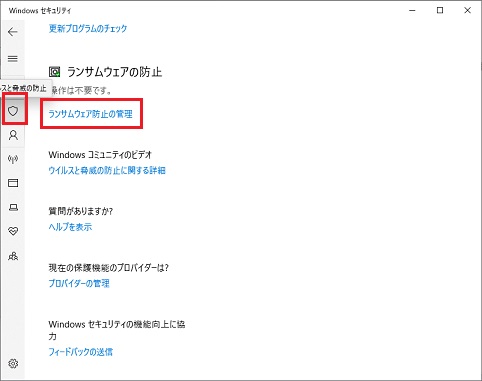Maximize the Windows Security window
This screenshot has height=381, width=482.
440,11
